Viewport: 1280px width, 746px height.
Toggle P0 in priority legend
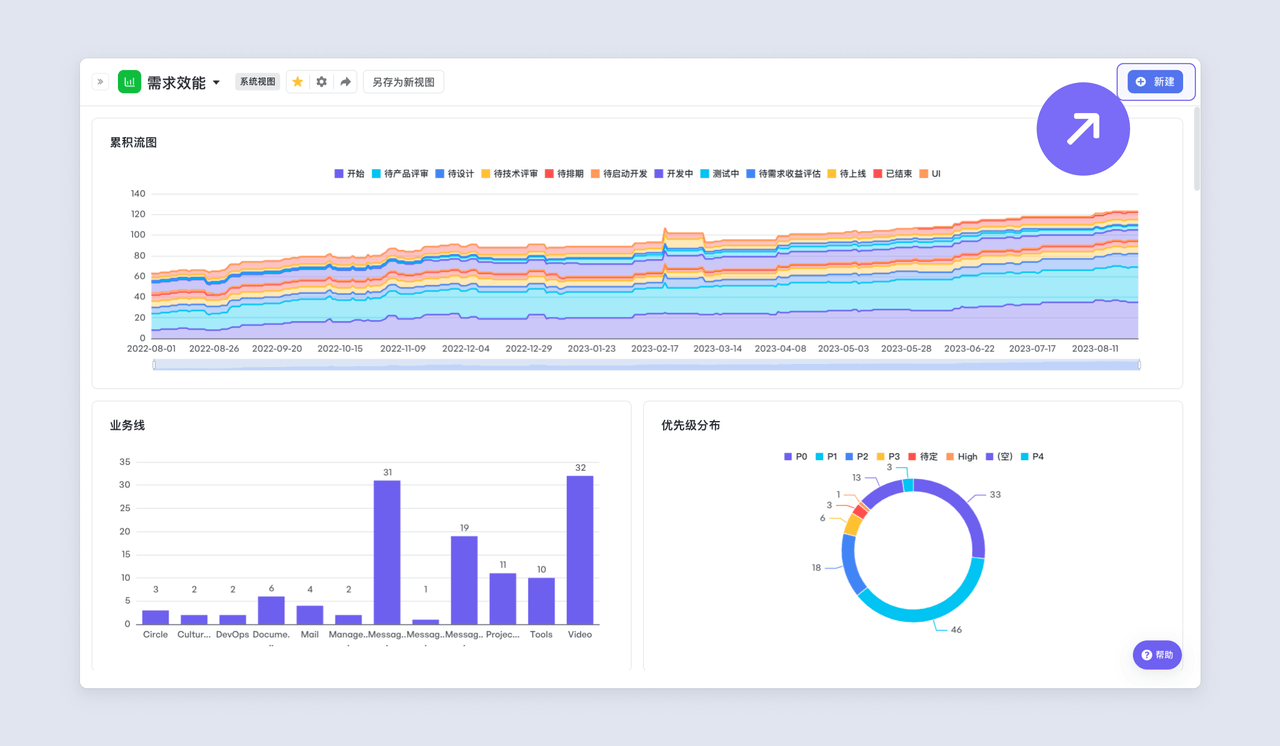pyautogui.click(x=795, y=457)
